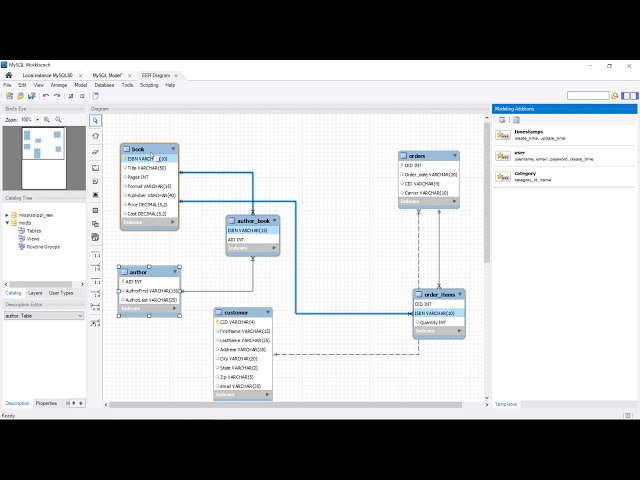Select the pointer selection tool
This screenshot has width=640, height=480.
coord(96,120)
